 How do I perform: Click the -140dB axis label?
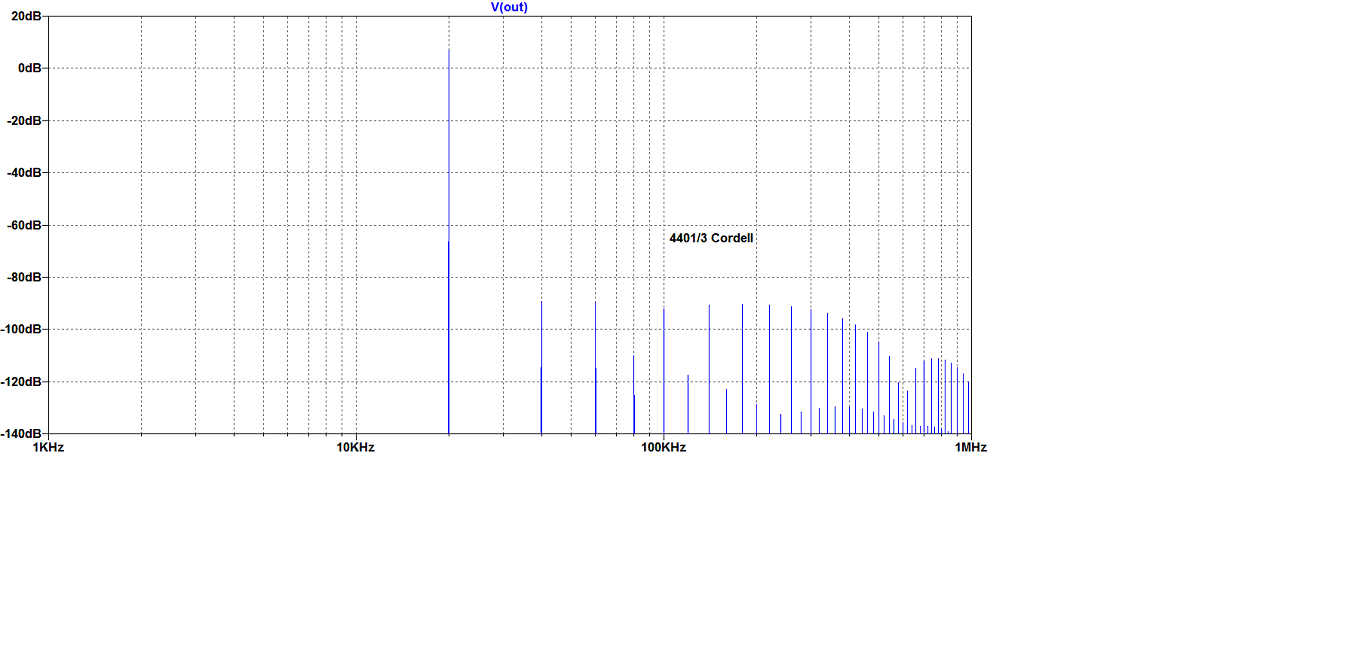click(22, 433)
